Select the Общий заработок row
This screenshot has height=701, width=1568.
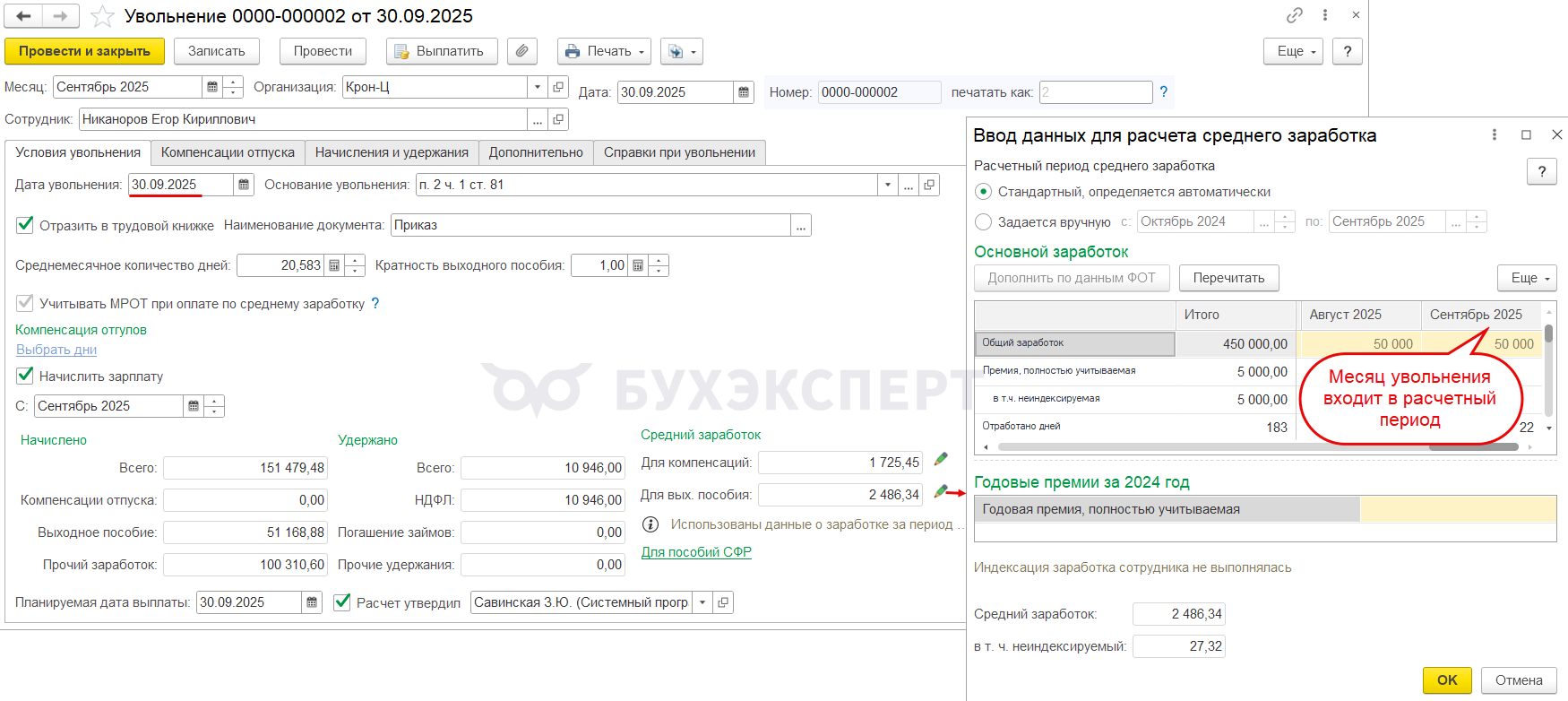[1257, 343]
